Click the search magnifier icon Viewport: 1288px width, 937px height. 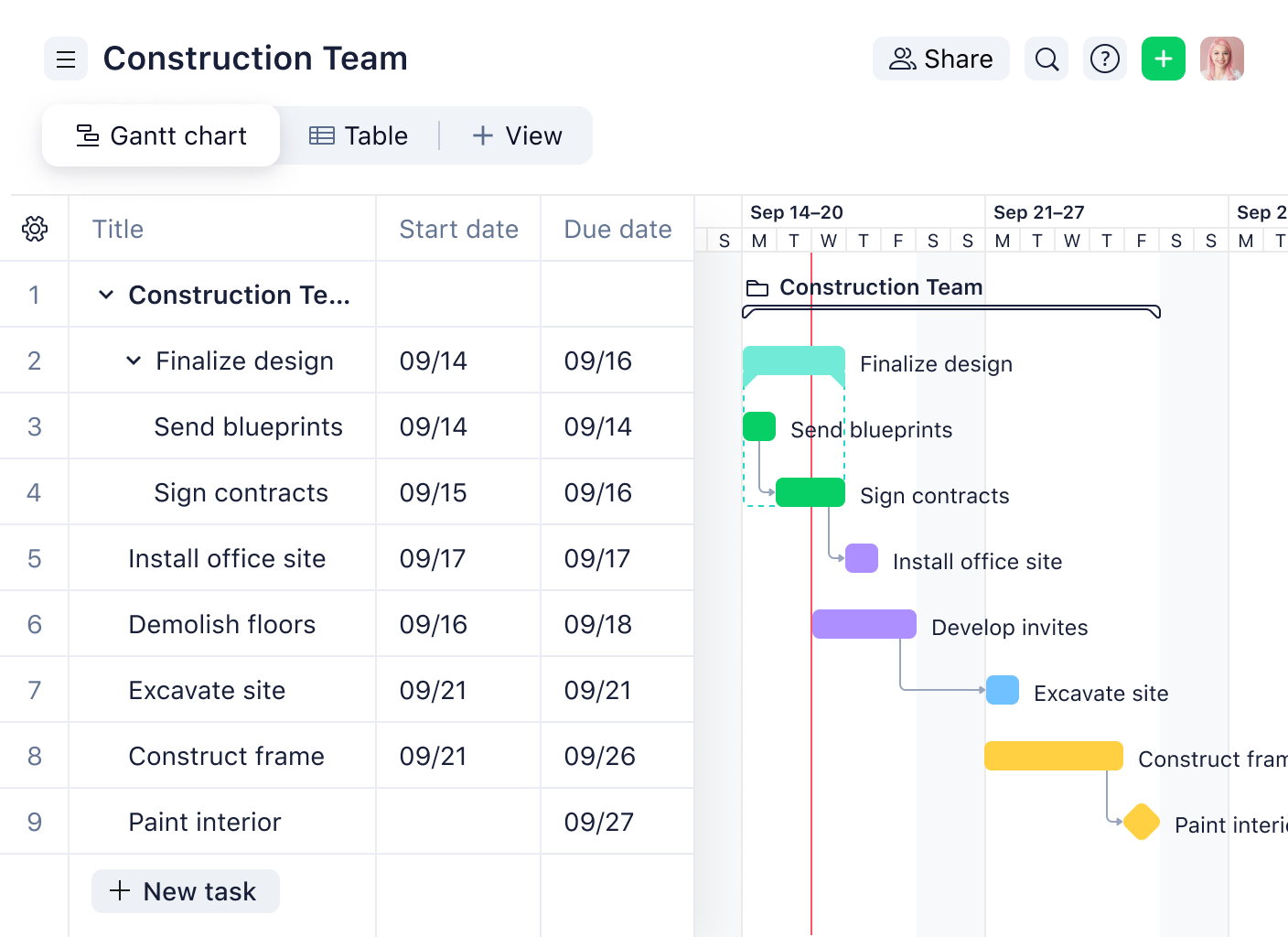tap(1046, 59)
